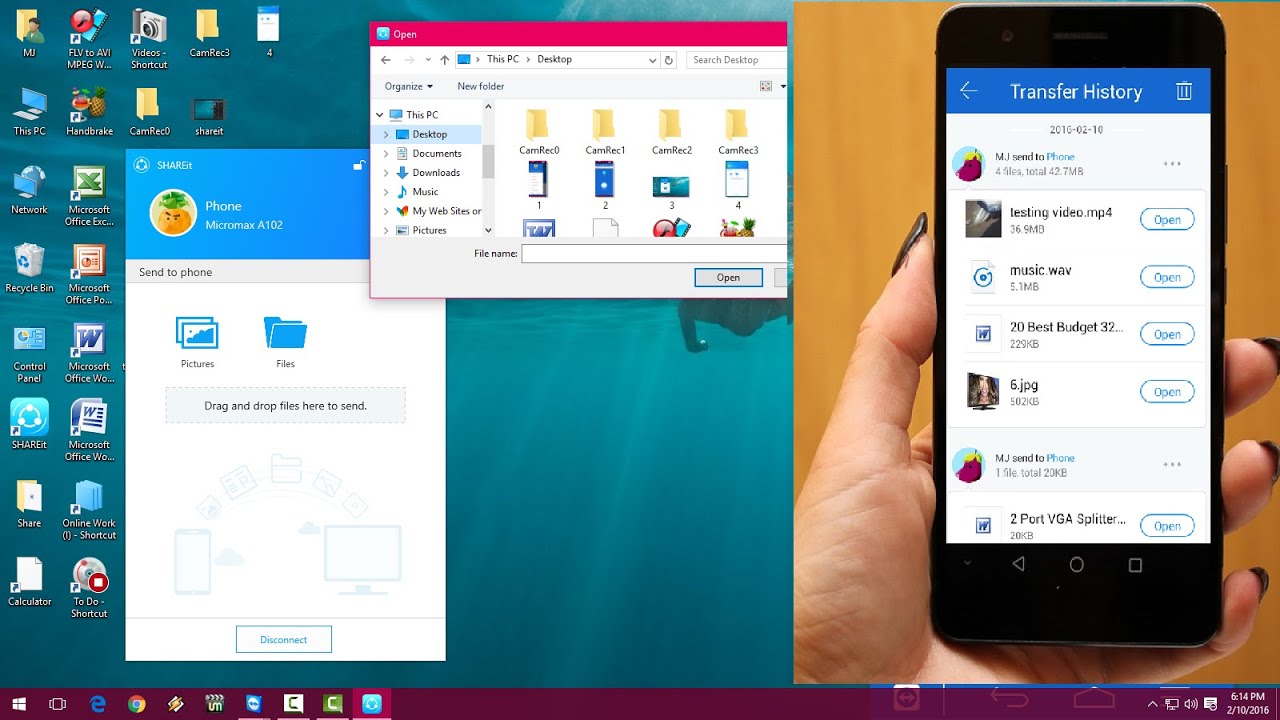1280x720 pixels.
Task: Open the Control Panel desktop icon
Action: coord(29,354)
